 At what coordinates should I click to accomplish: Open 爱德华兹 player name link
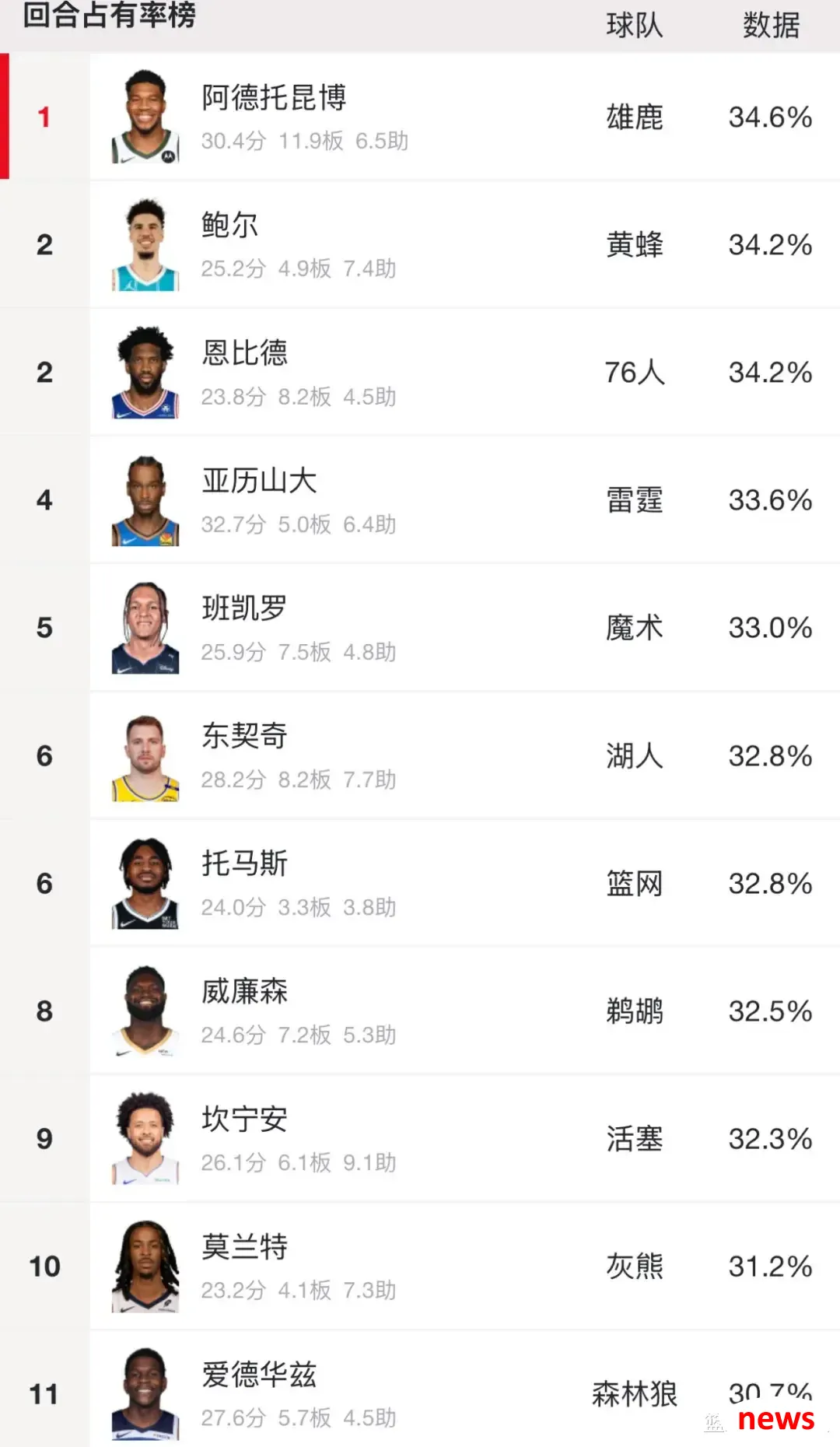(259, 1374)
